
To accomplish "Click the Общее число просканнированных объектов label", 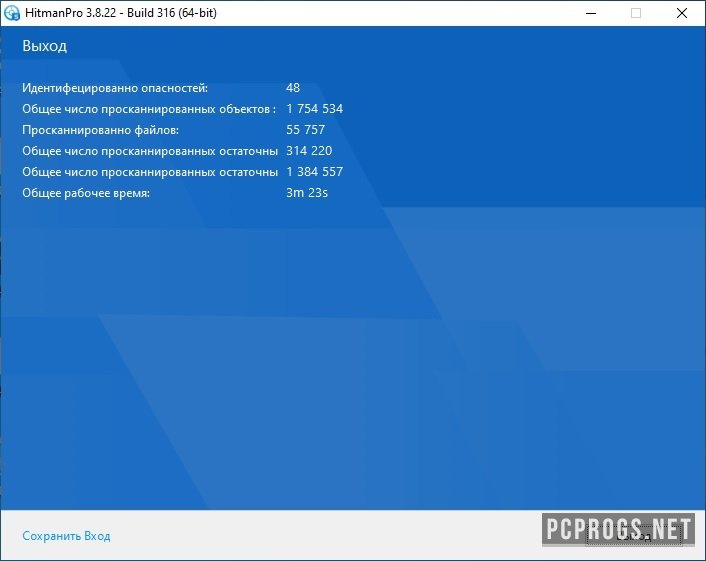I will pyautogui.click(x=149, y=109).
